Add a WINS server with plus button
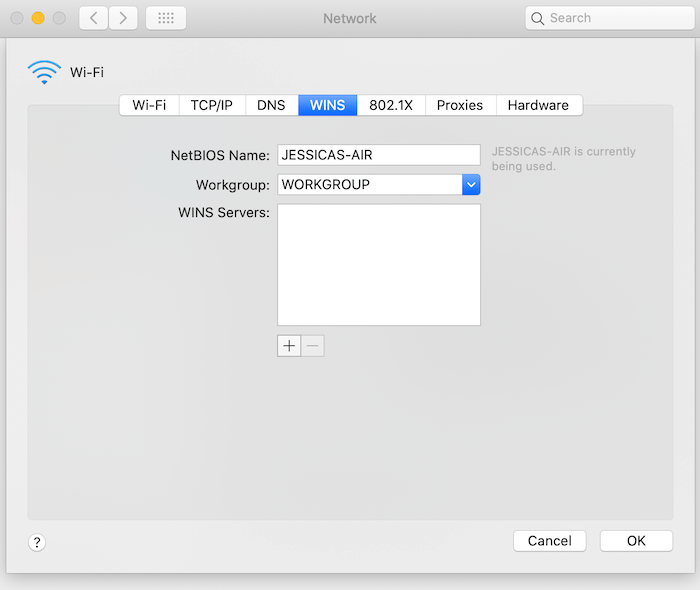Screen dimensions: 700x590 289,346
